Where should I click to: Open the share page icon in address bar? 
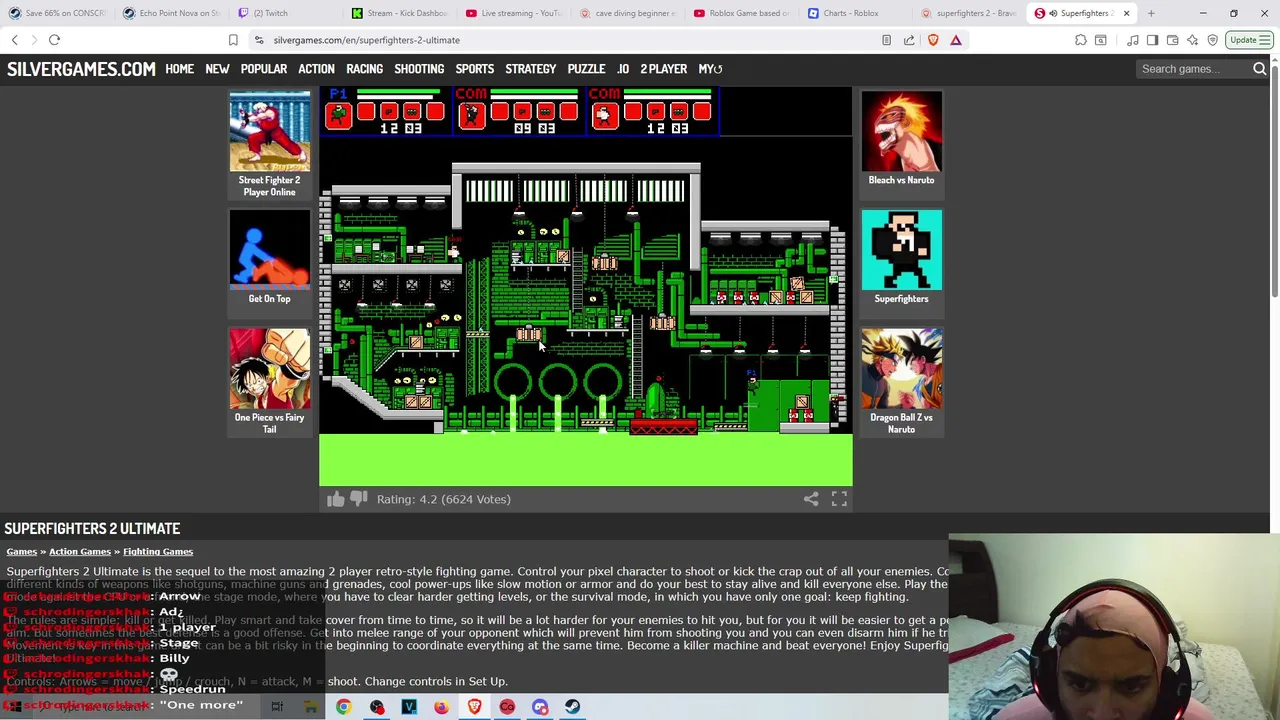[x=909, y=40]
